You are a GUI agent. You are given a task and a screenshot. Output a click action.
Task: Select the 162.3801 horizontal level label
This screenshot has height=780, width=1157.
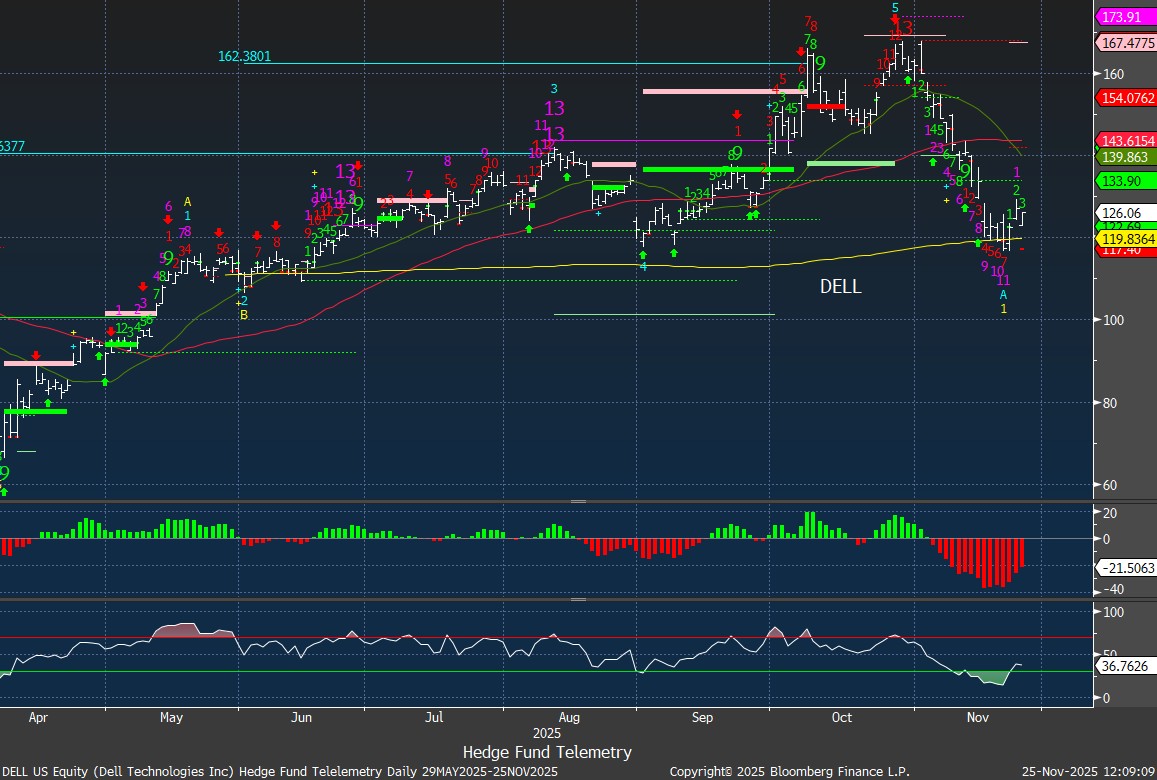point(244,57)
